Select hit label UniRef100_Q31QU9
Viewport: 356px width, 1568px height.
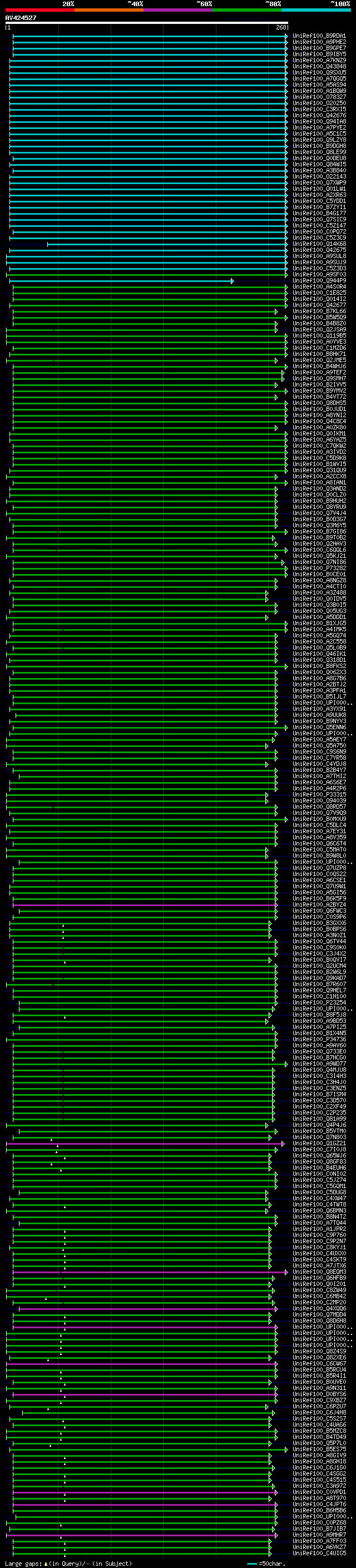point(319,470)
